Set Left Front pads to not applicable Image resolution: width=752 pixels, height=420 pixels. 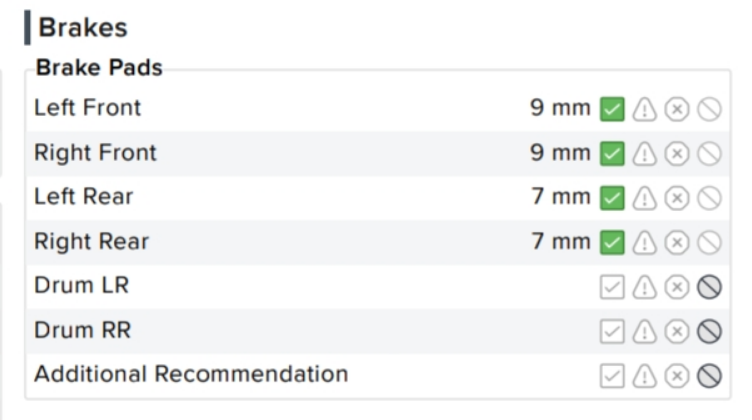point(709,109)
